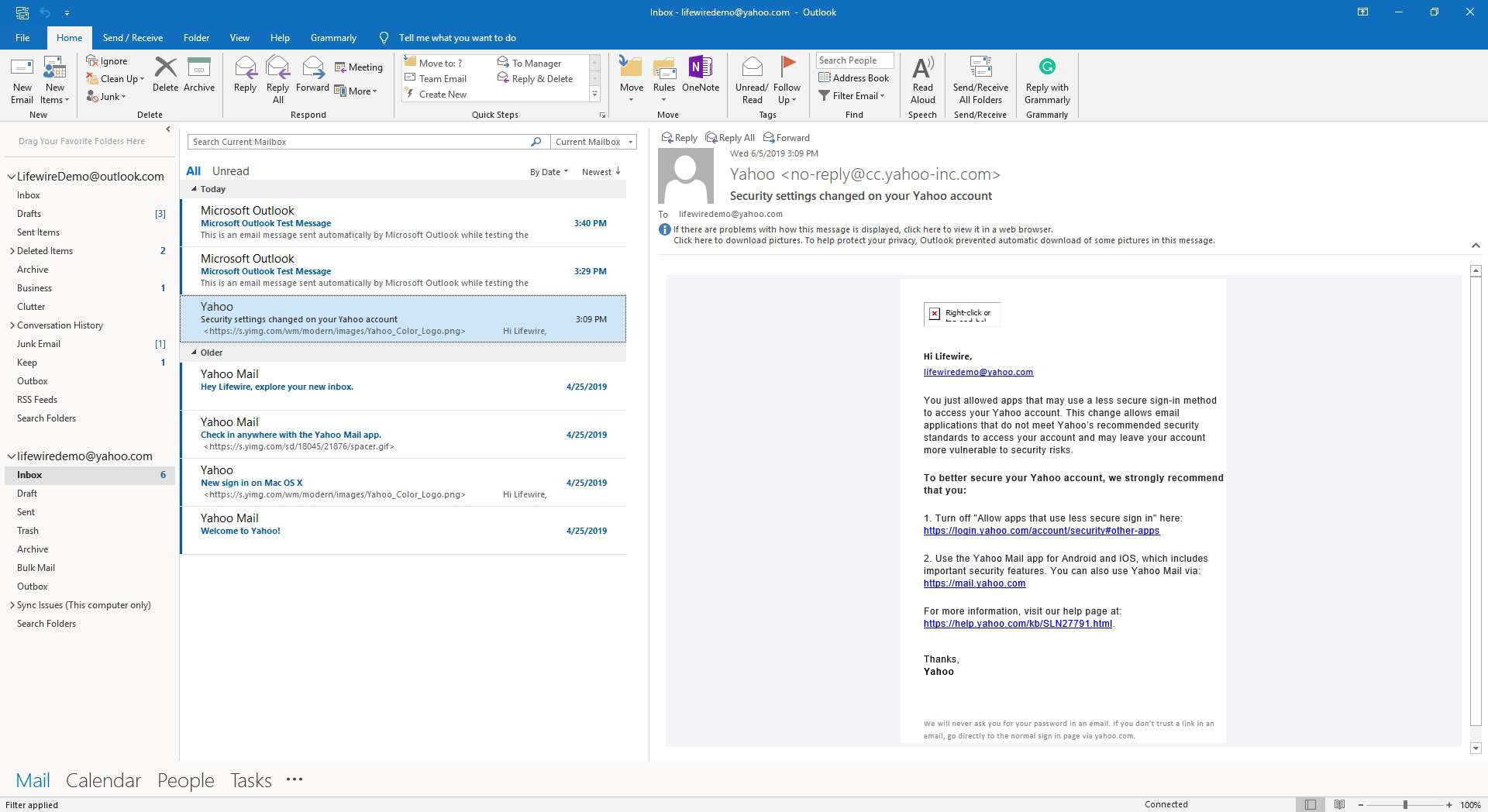Collapse the folder pane arrow
Screen dimensions: 1488x812
pos(168,129)
